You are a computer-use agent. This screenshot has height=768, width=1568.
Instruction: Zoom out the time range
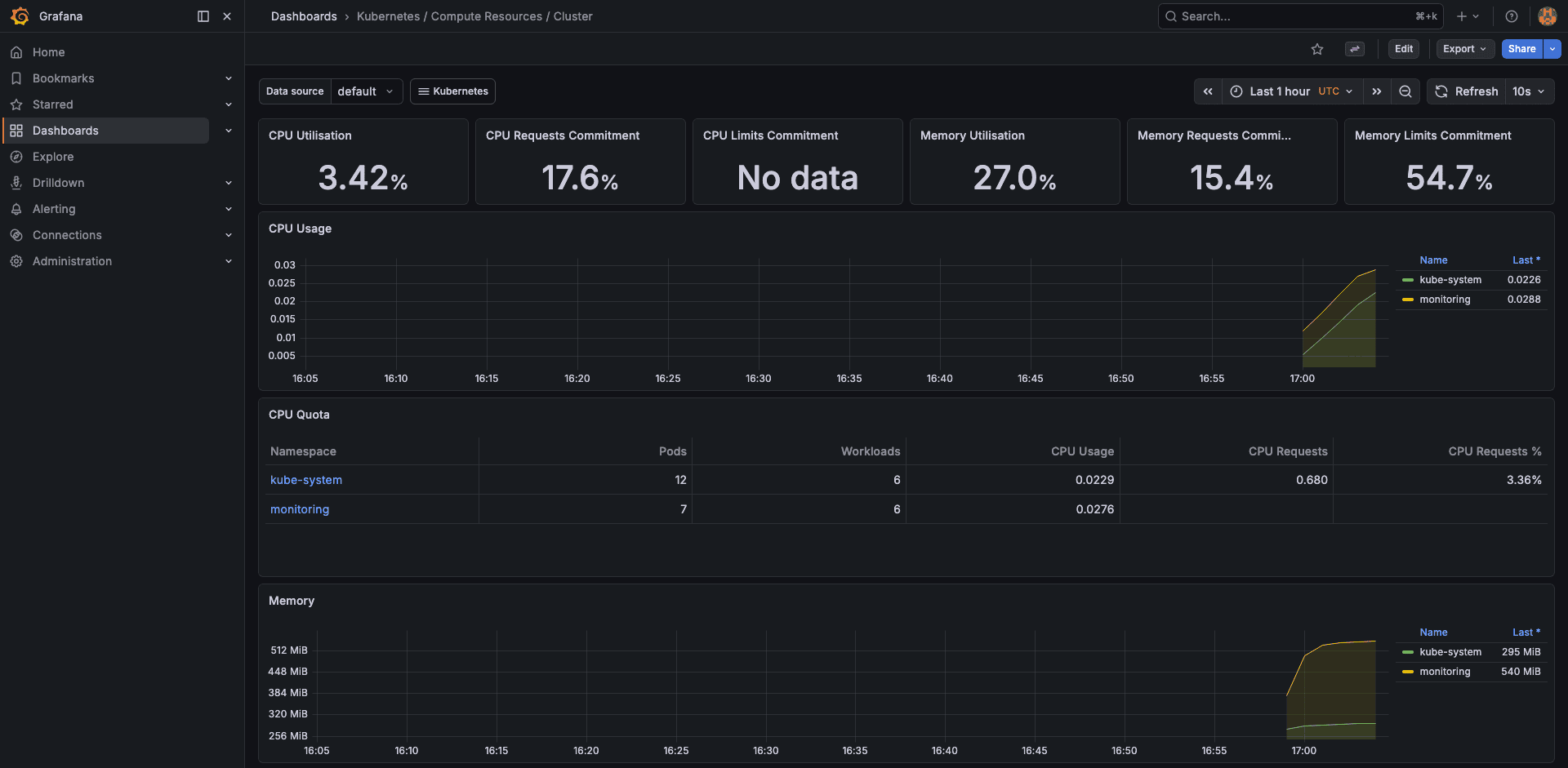(1405, 91)
